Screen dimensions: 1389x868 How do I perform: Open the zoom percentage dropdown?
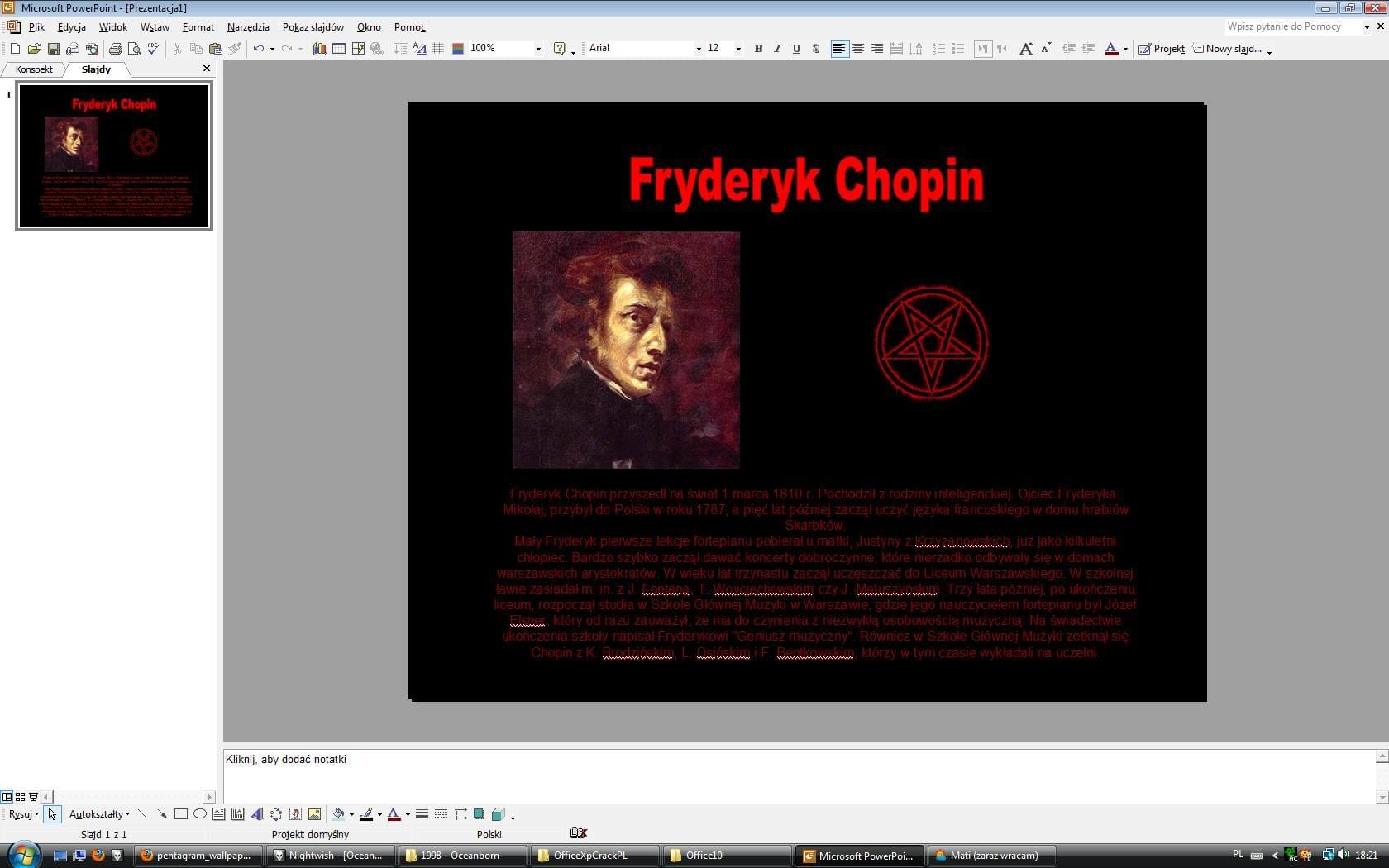(538, 49)
